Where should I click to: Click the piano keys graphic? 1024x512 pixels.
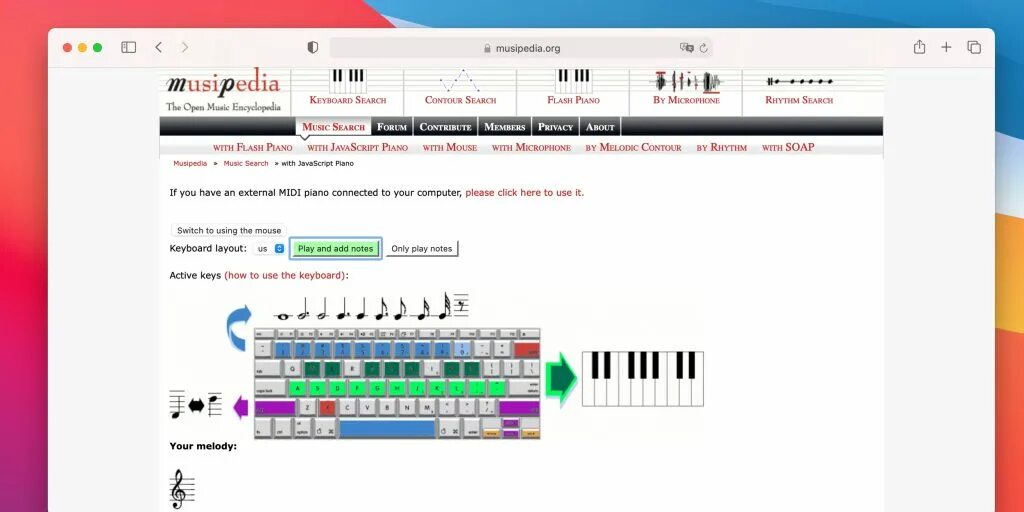pyautogui.click(x=643, y=379)
